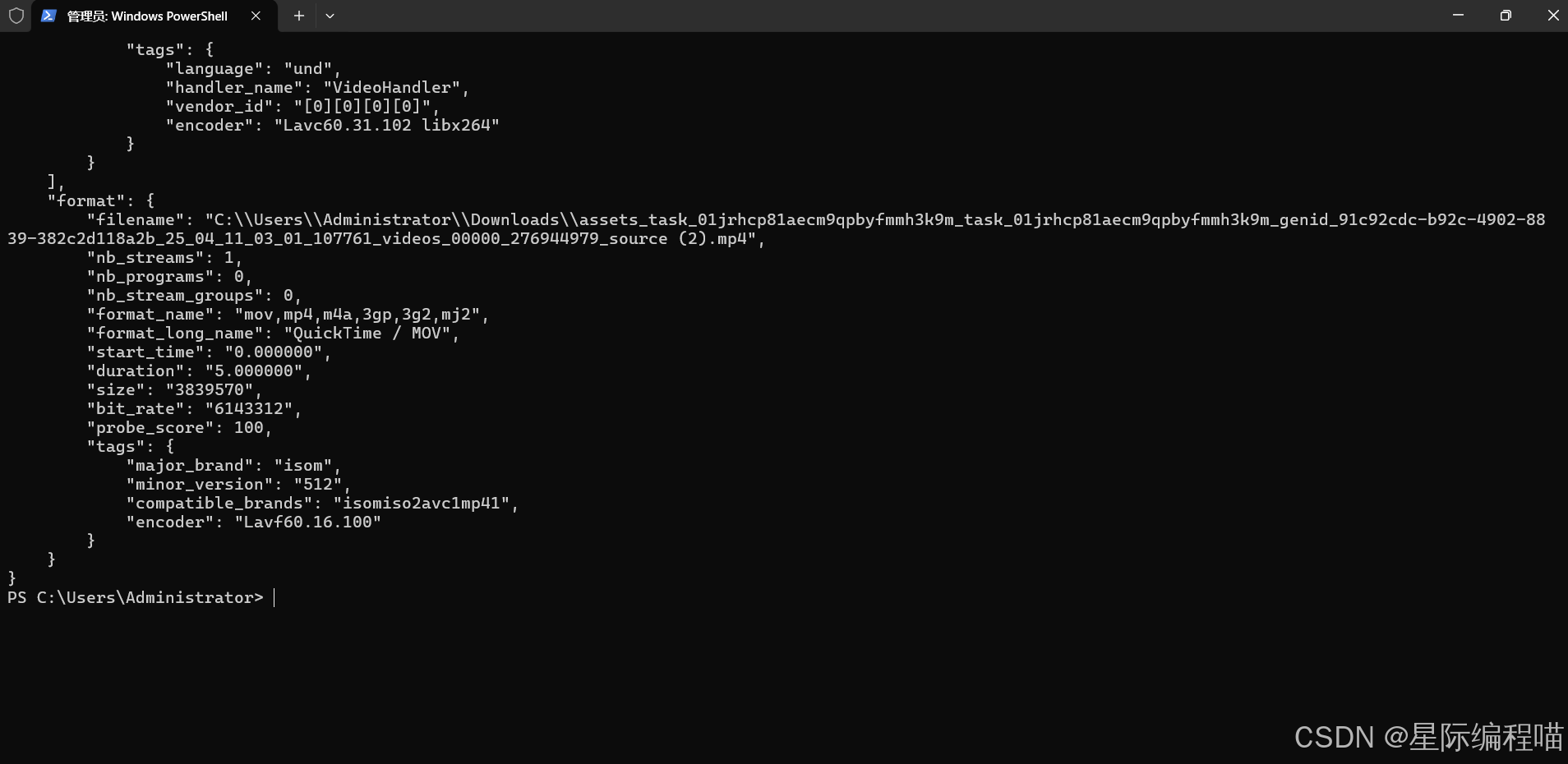Viewport: 1568px width, 764px height.
Task: Click the encoder text Lavc60.31.102 libx264
Action: (388, 125)
